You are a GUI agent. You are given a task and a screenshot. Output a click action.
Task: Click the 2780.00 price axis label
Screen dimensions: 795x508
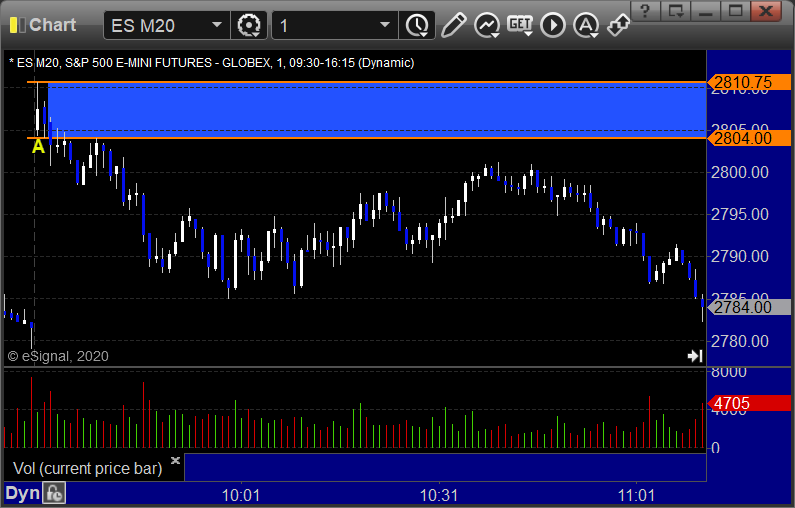click(x=740, y=341)
